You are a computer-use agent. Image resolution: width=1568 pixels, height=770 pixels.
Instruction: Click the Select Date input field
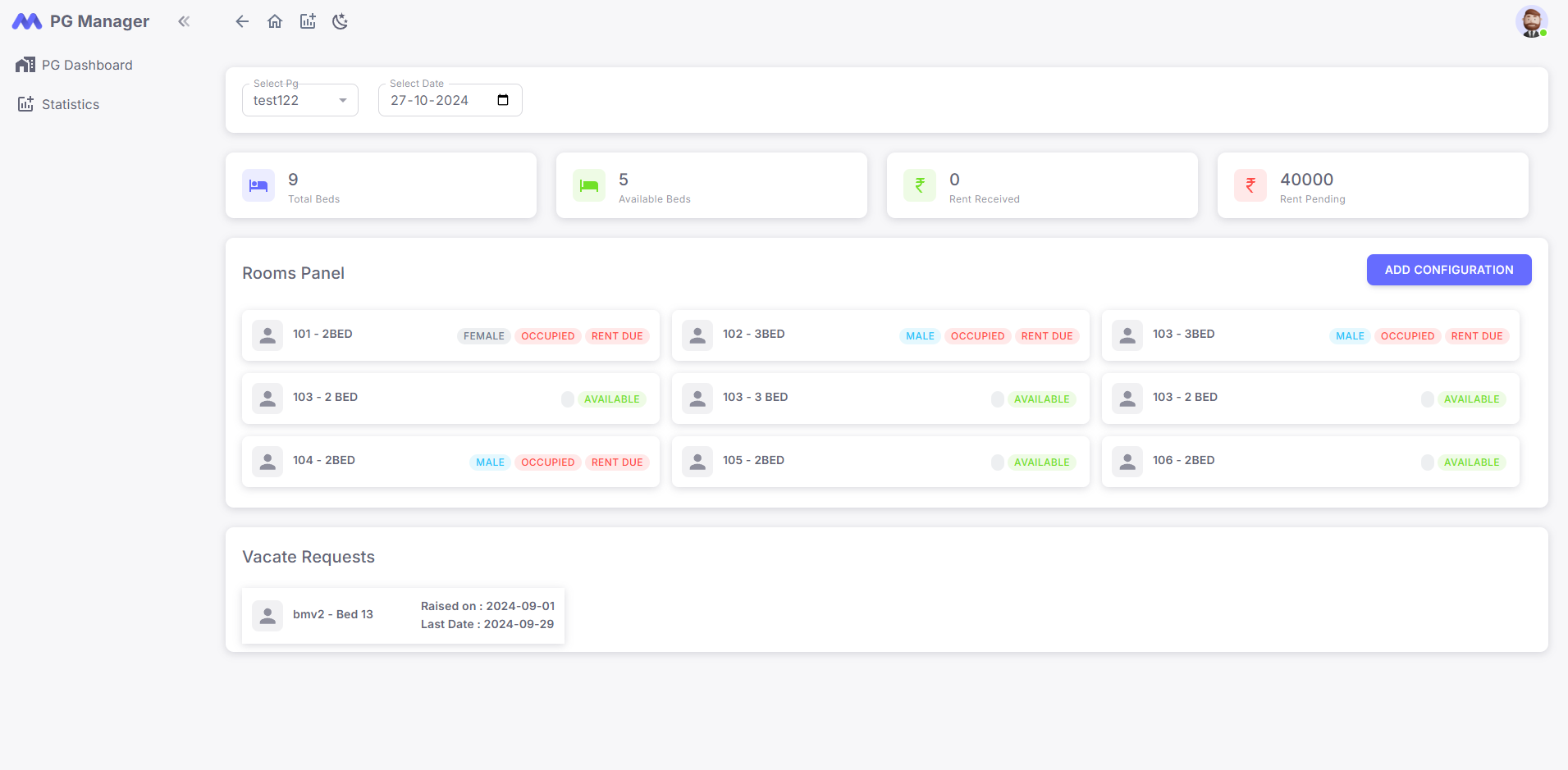point(439,100)
